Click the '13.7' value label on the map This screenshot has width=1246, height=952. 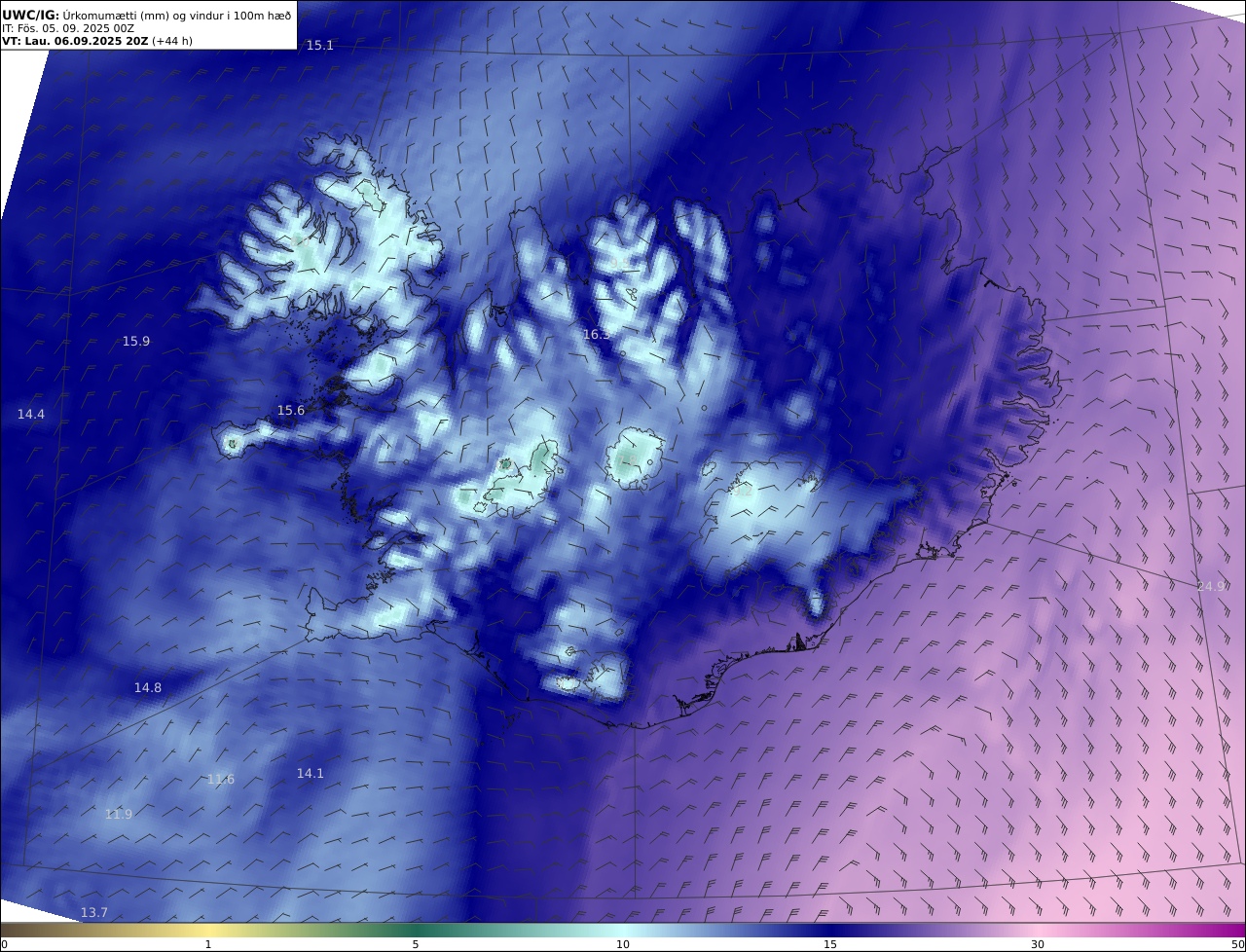click(x=94, y=913)
